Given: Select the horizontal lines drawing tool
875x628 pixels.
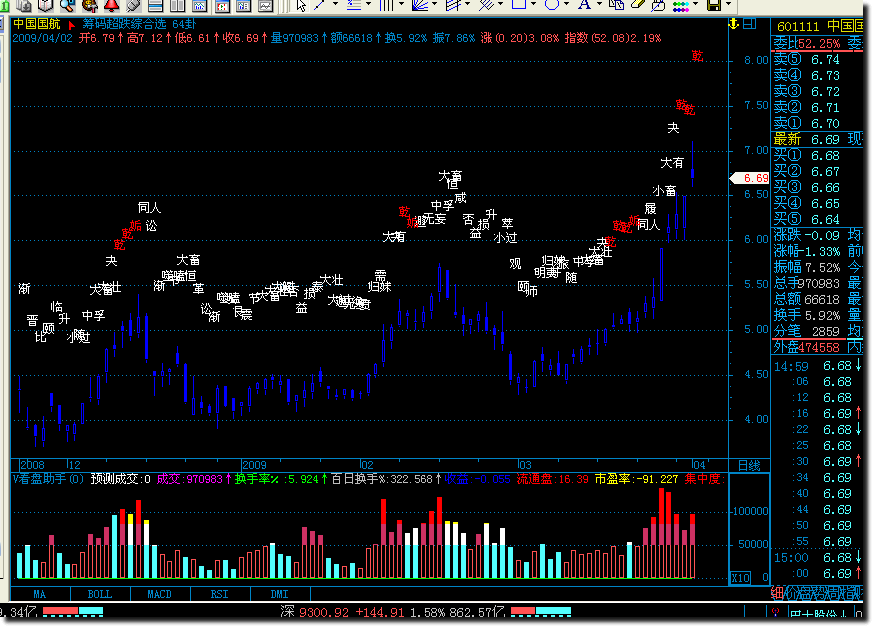Looking at the screenshot, I should pos(354,6).
